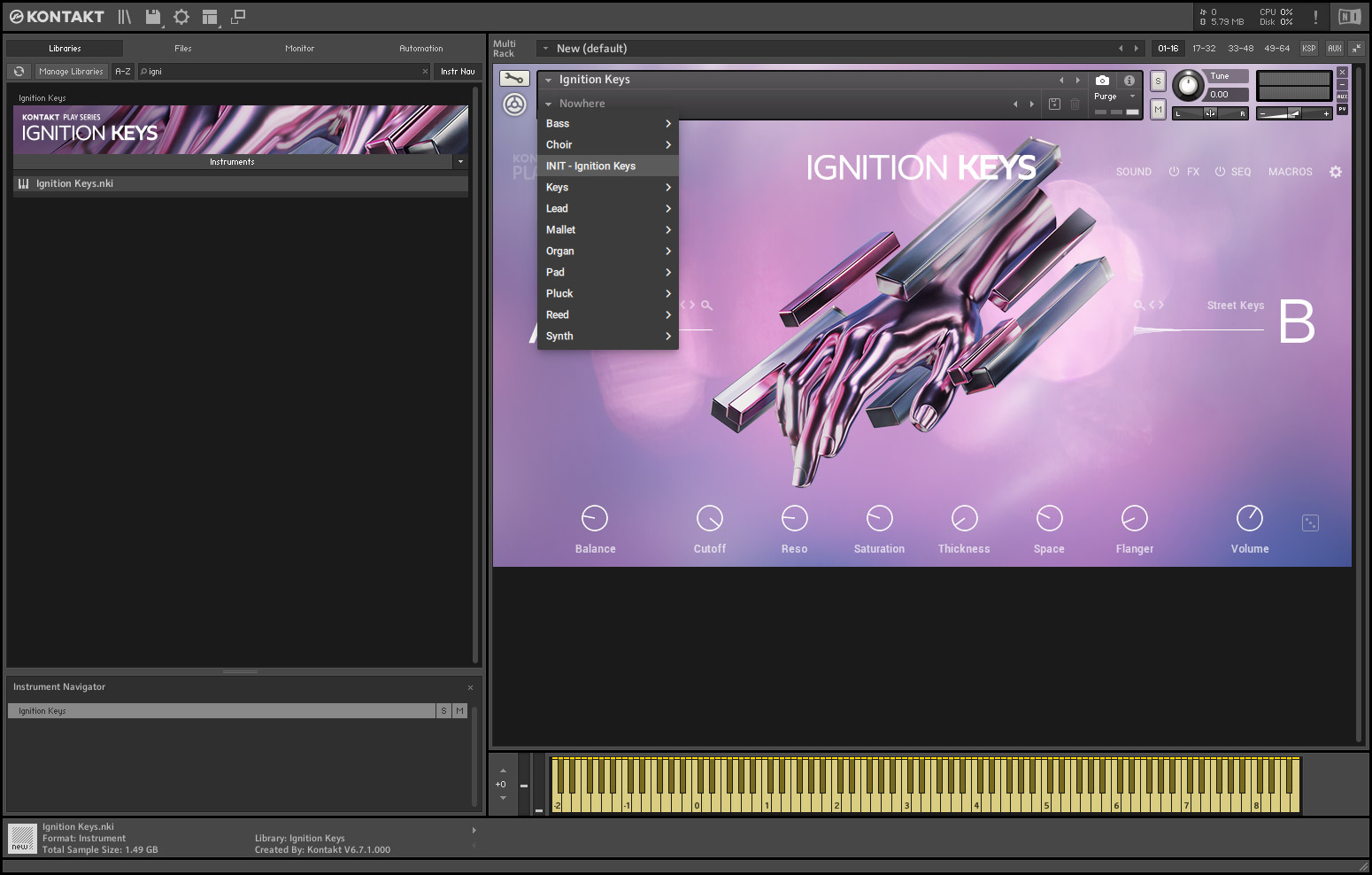
Task: Open Kontakt settings via the gear icon
Action: [x=181, y=17]
